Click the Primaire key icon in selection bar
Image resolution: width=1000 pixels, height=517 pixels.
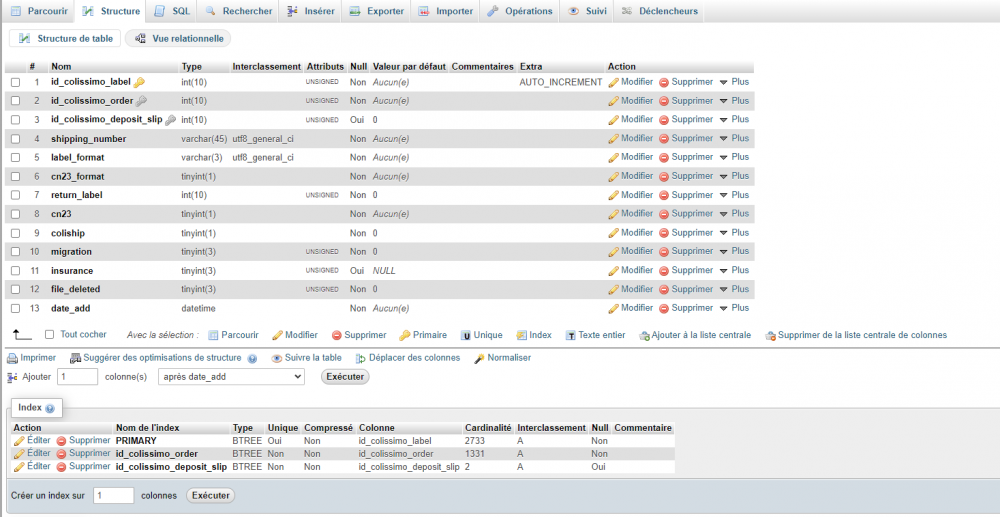pyautogui.click(x=404, y=335)
